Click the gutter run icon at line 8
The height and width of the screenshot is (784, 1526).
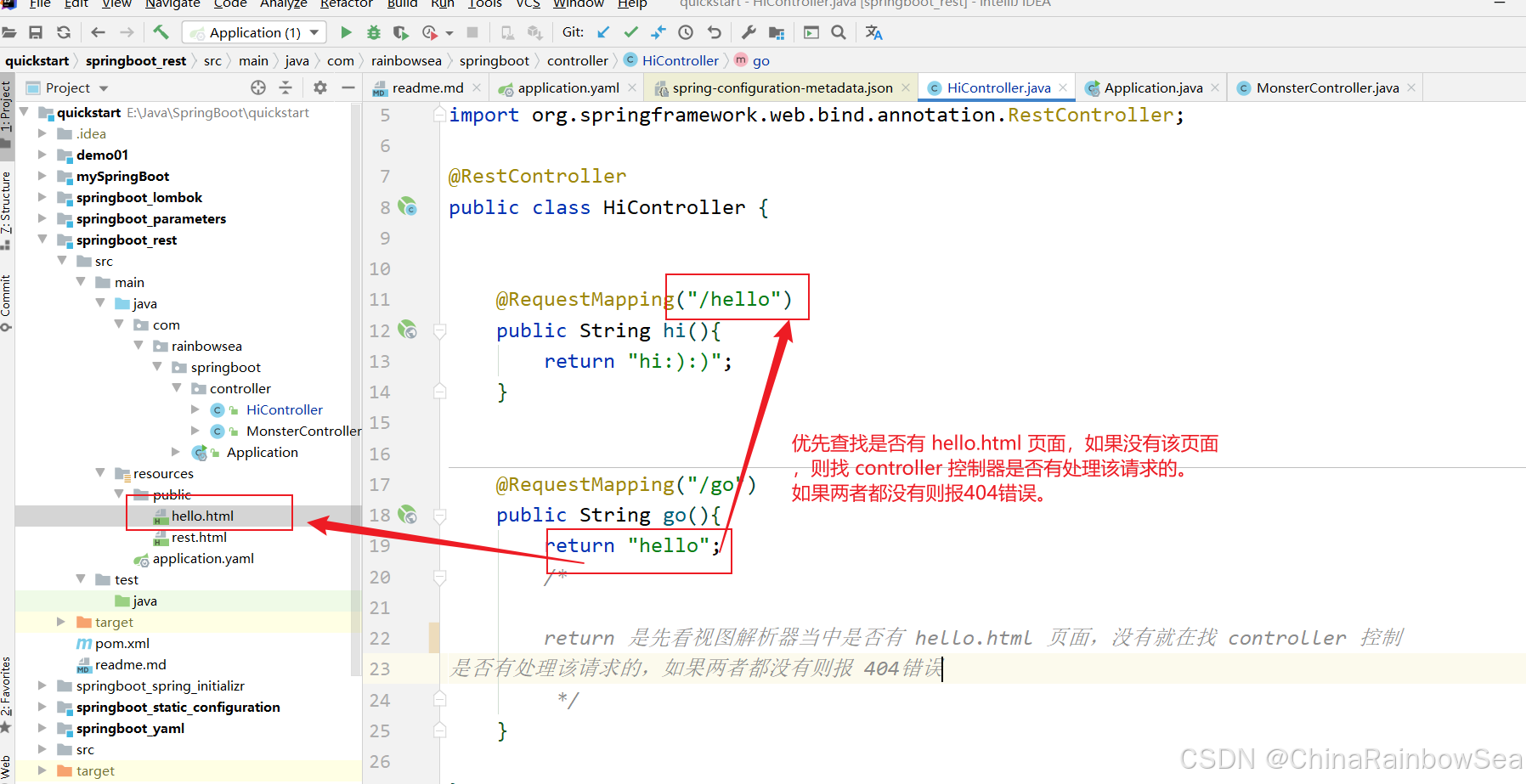click(x=408, y=206)
